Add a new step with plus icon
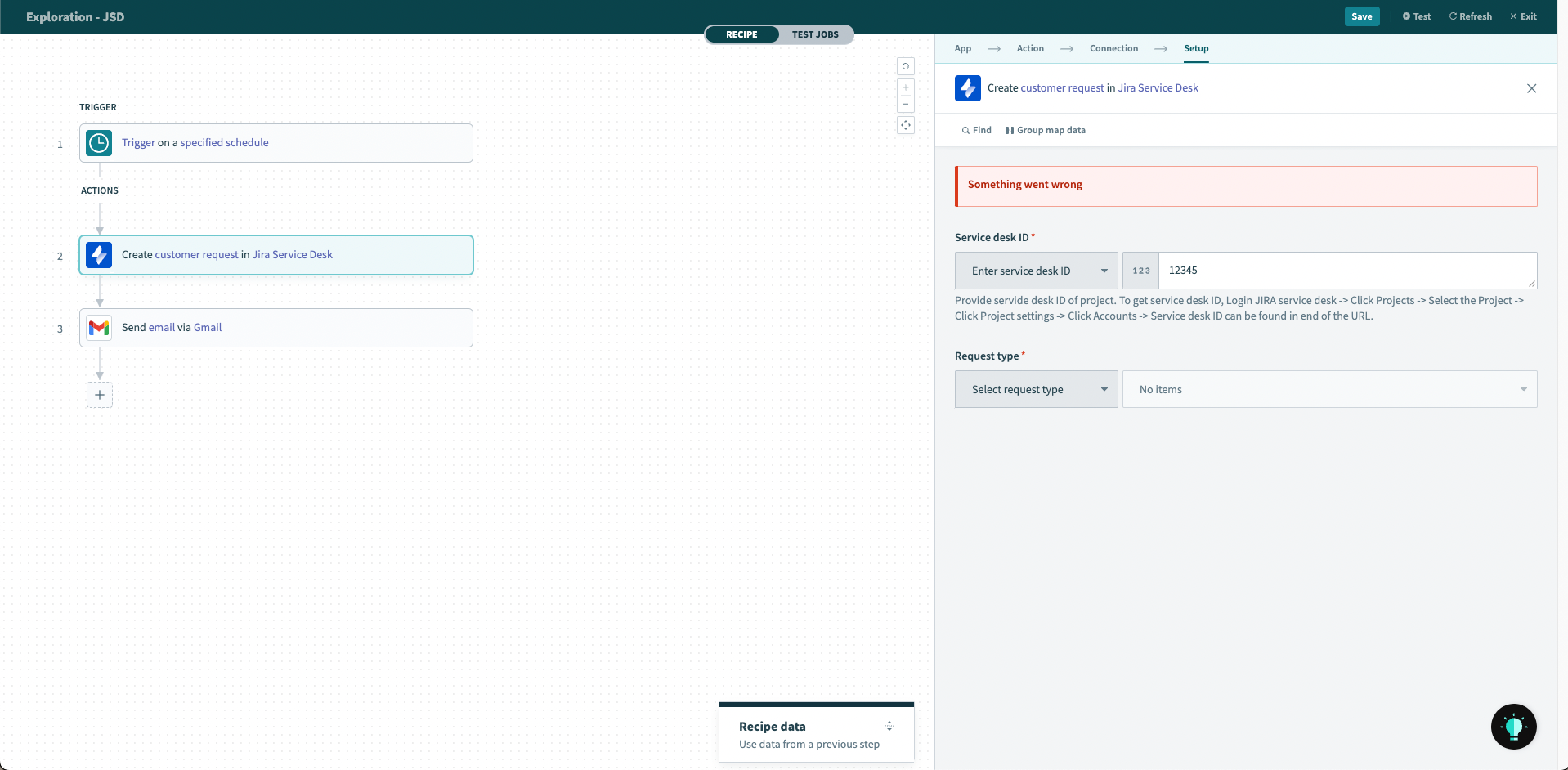Viewport: 1568px width, 770px height. coord(100,395)
